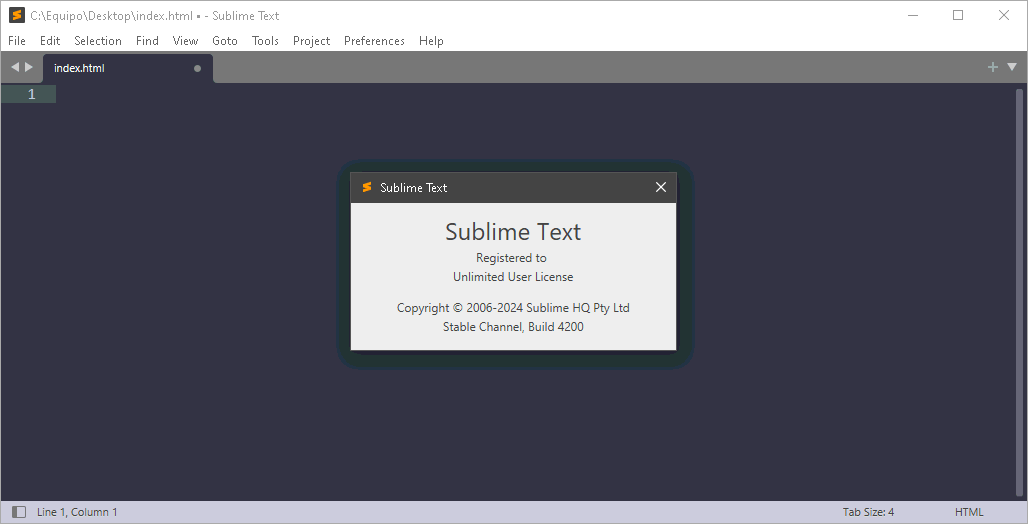Click the Sublime Text logo in dialog title
The height and width of the screenshot is (524, 1028).
tap(367, 188)
